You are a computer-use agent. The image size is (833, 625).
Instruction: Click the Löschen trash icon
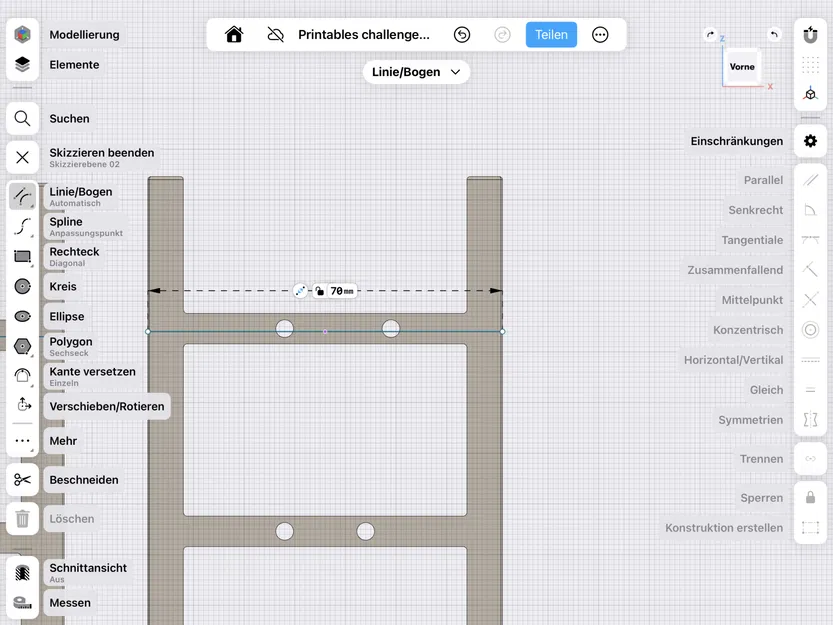tap(22, 519)
